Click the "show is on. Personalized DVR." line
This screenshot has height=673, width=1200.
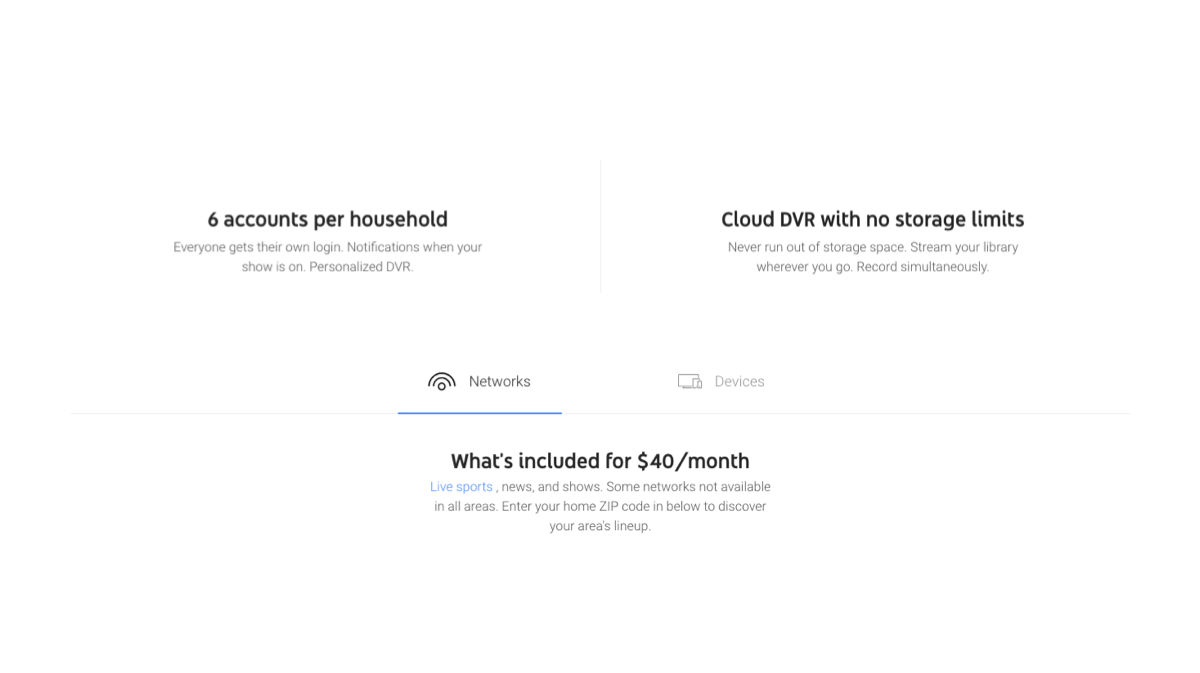(327, 267)
